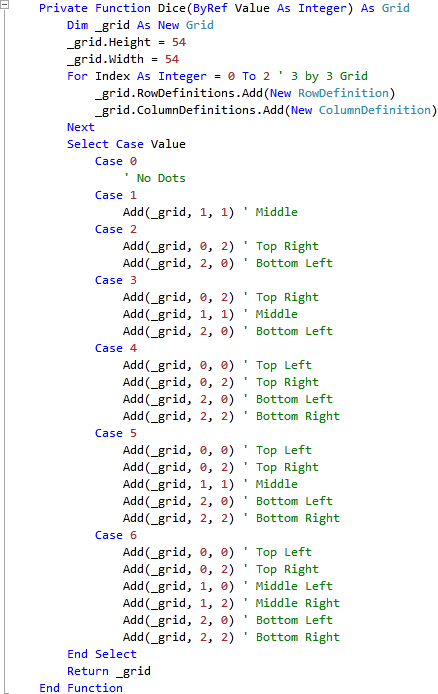This screenshot has width=438, height=694.
Task: Click the RowDefinitions.Add line
Action: coord(245,93)
